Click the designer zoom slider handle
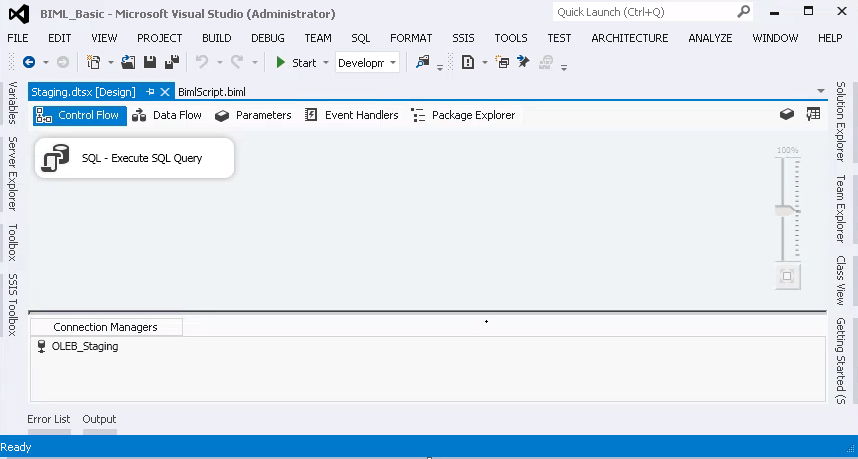This screenshot has width=858, height=459. point(787,210)
